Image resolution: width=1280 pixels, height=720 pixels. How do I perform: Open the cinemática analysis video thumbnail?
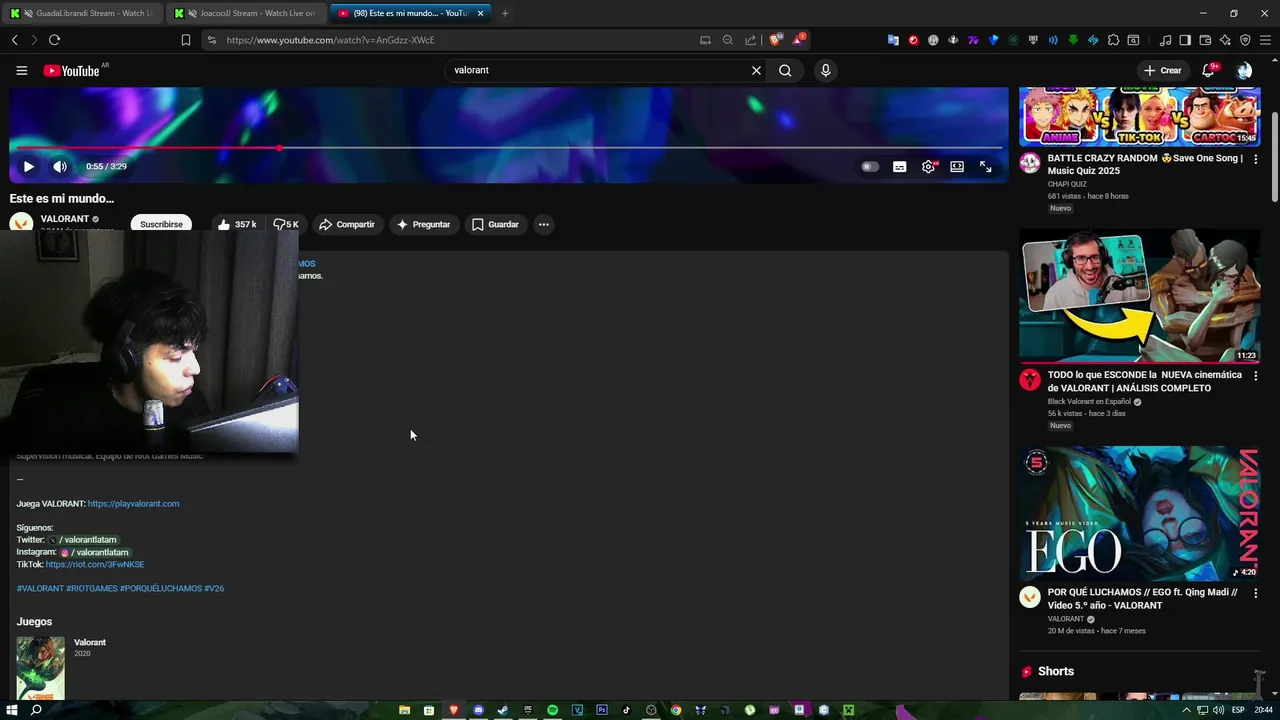click(x=1139, y=296)
